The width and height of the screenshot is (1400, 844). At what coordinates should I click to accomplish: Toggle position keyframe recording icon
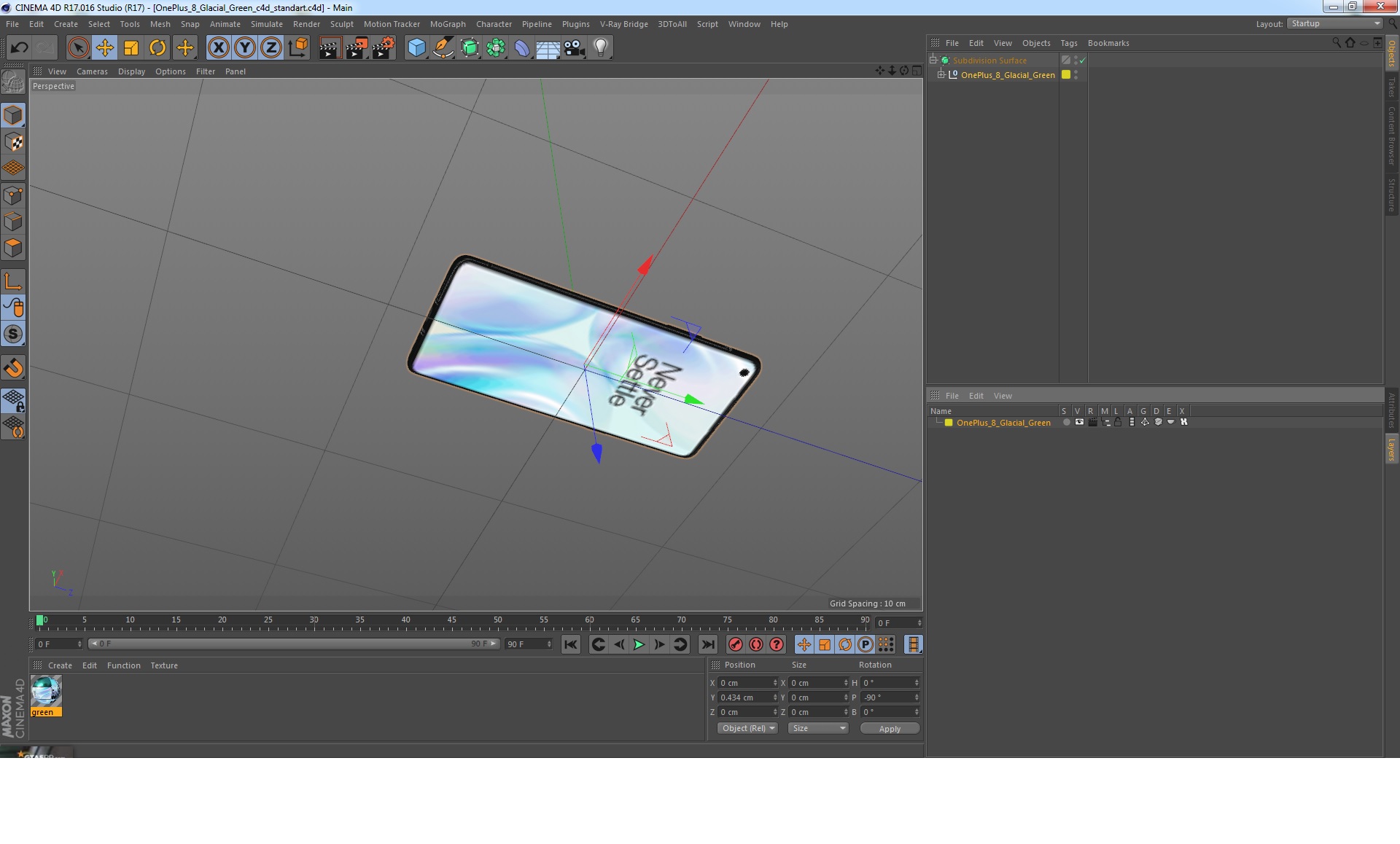pyautogui.click(x=804, y=644)
